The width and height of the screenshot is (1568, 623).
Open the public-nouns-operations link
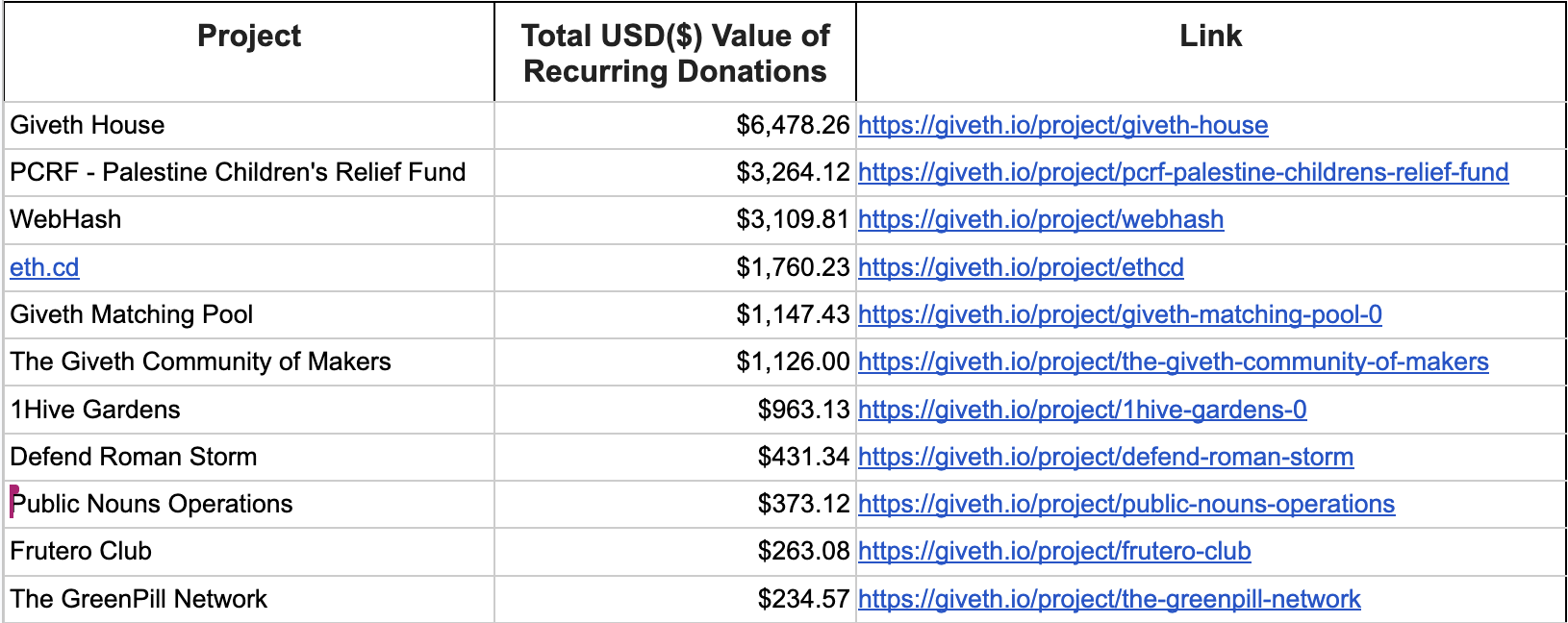(x=1125, y=504)
